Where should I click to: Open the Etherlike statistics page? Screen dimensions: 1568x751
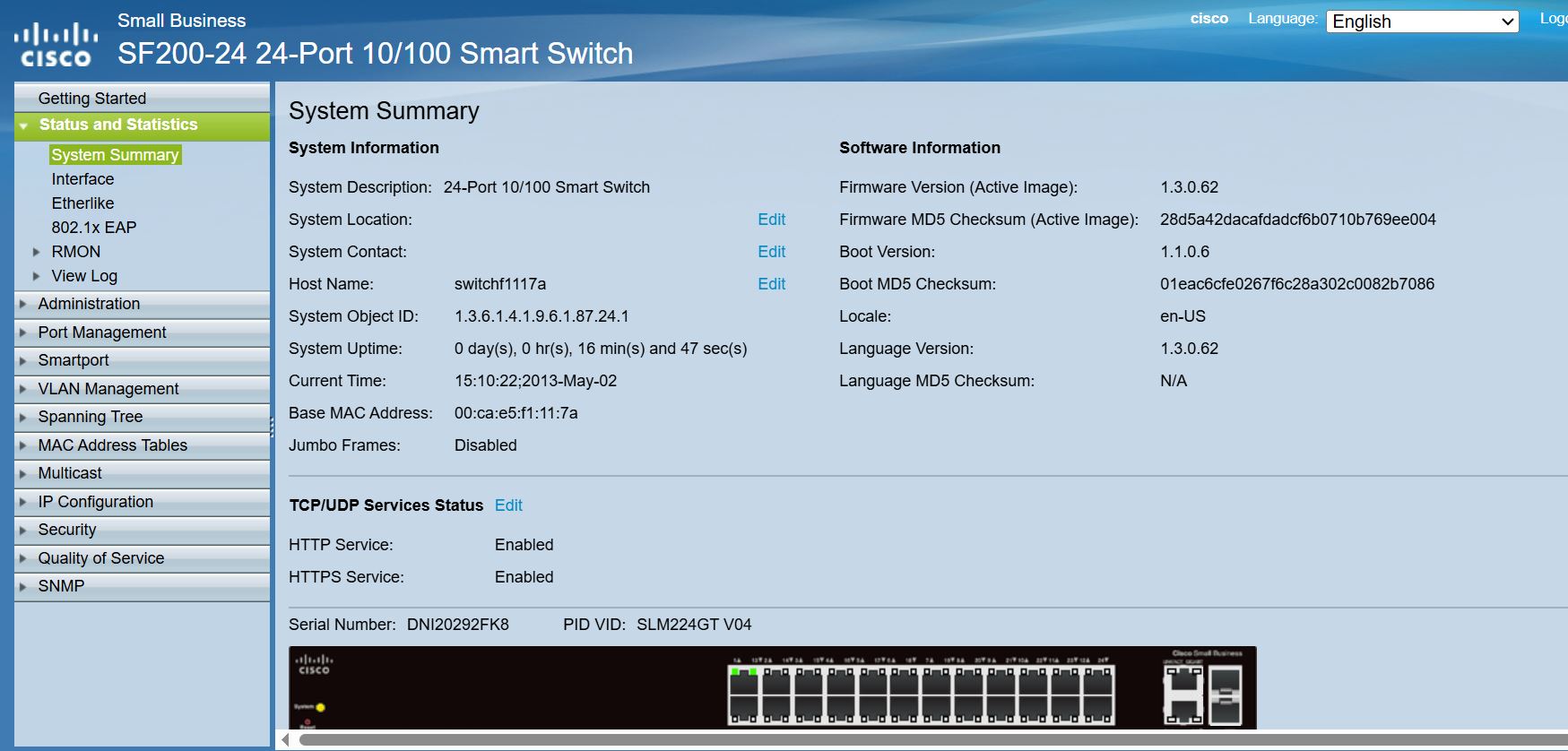point(82,203)
